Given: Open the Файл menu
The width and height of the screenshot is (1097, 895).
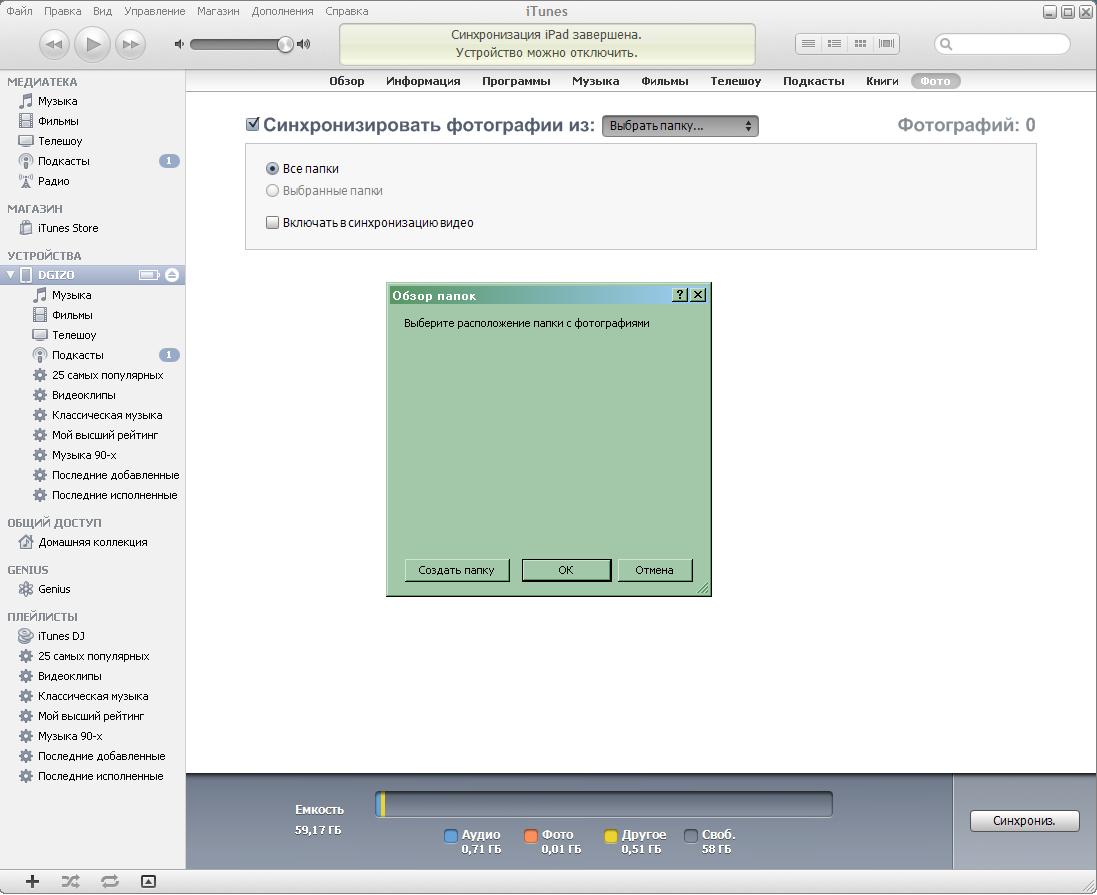Looking at the screenshot, I should 19,11.
